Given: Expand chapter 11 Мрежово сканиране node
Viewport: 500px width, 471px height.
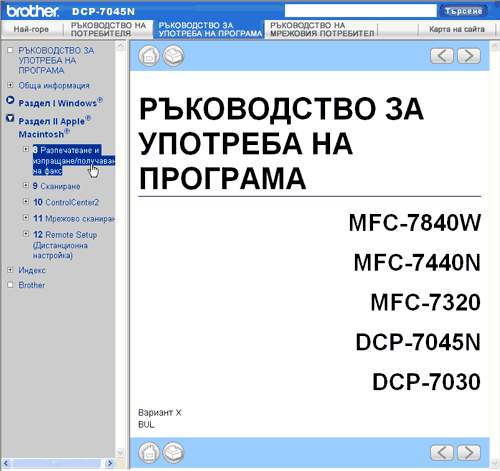Looking at the screenshot, I should (26, 217).
